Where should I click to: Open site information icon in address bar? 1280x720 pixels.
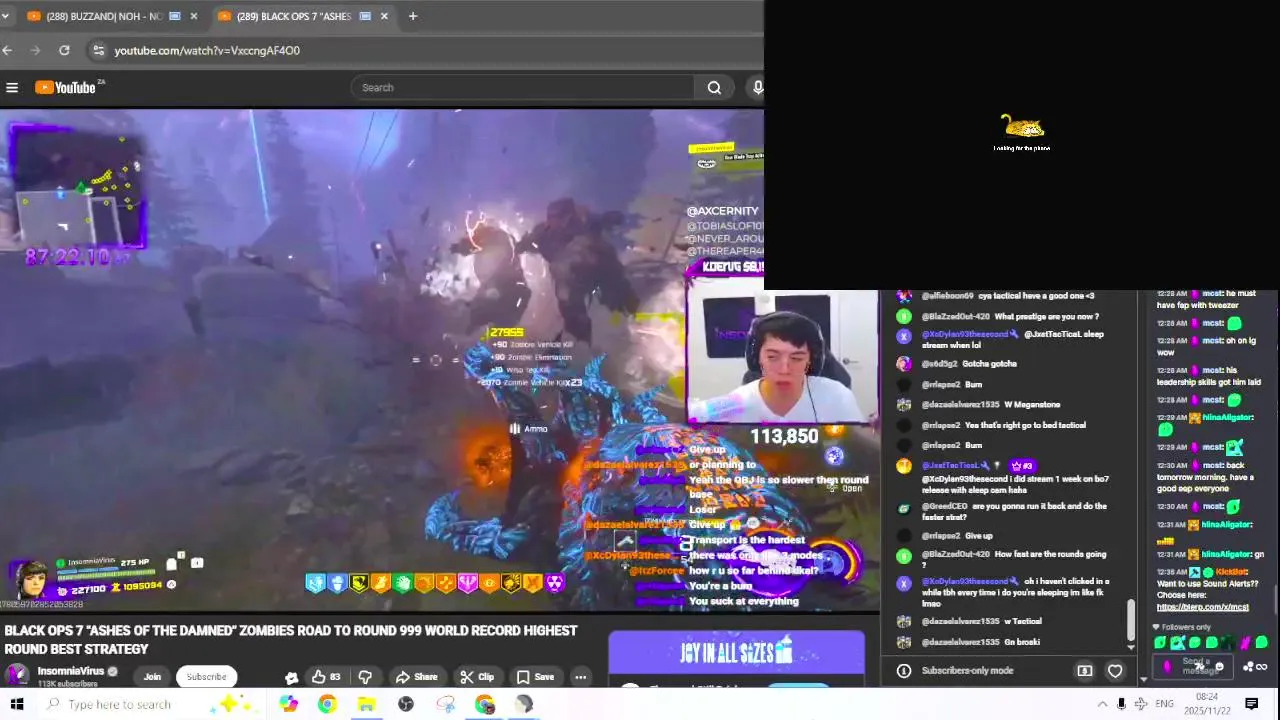97,50
